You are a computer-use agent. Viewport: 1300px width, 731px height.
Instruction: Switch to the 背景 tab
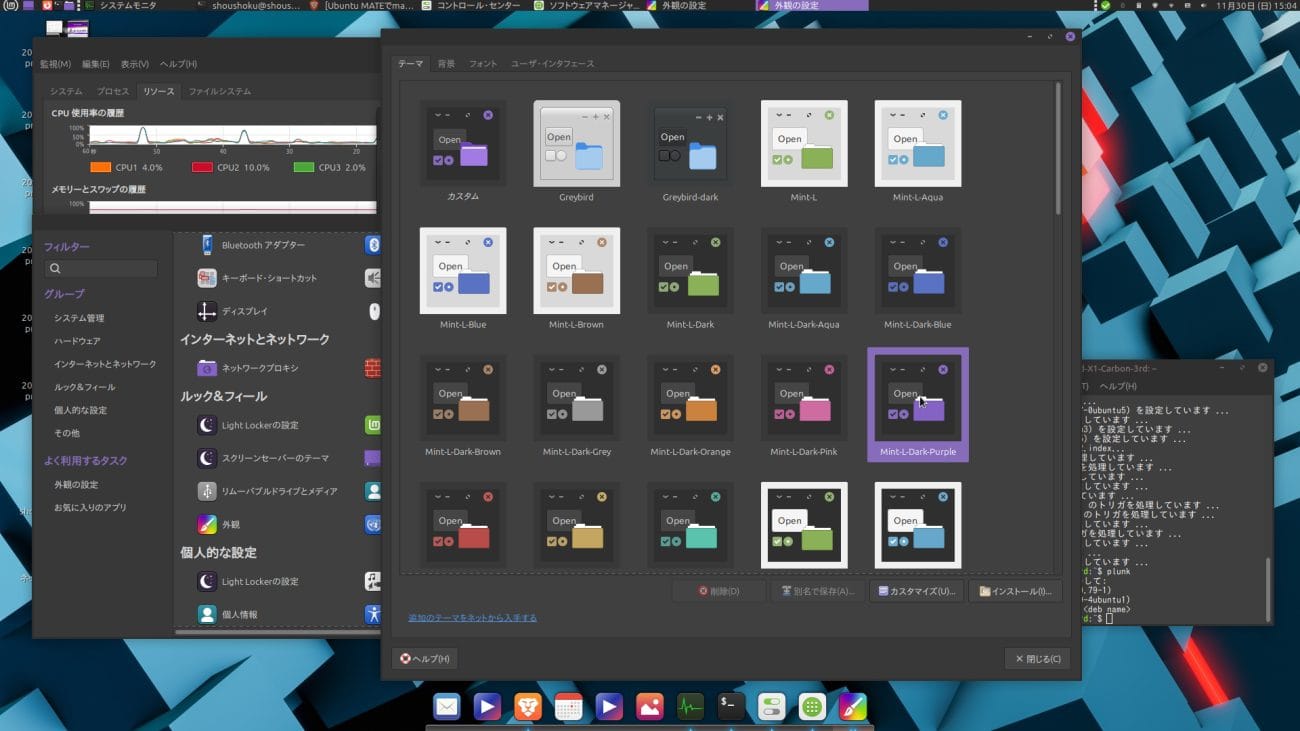446,64
